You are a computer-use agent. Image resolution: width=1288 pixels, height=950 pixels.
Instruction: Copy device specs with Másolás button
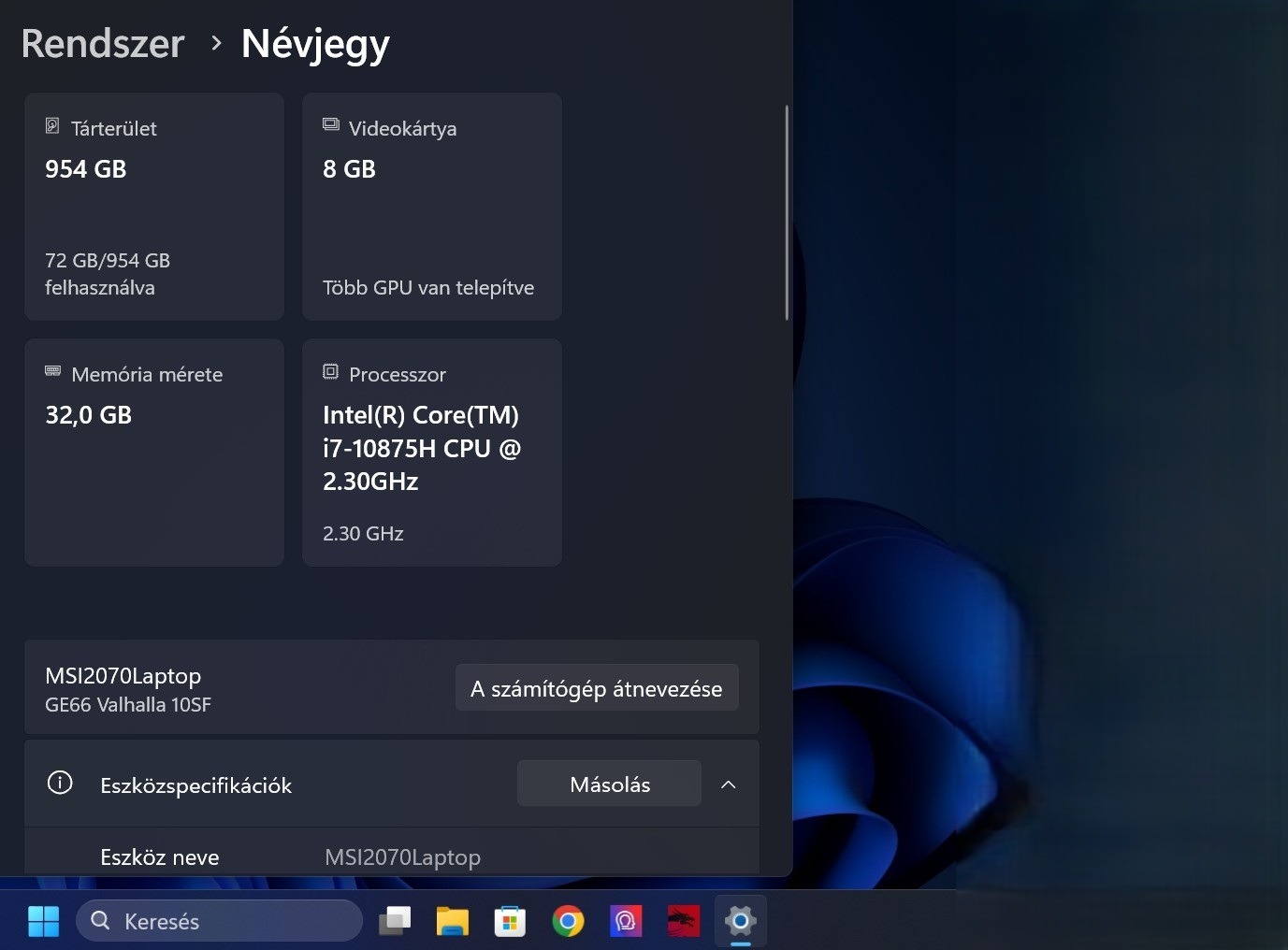click(x=609, y=784)
